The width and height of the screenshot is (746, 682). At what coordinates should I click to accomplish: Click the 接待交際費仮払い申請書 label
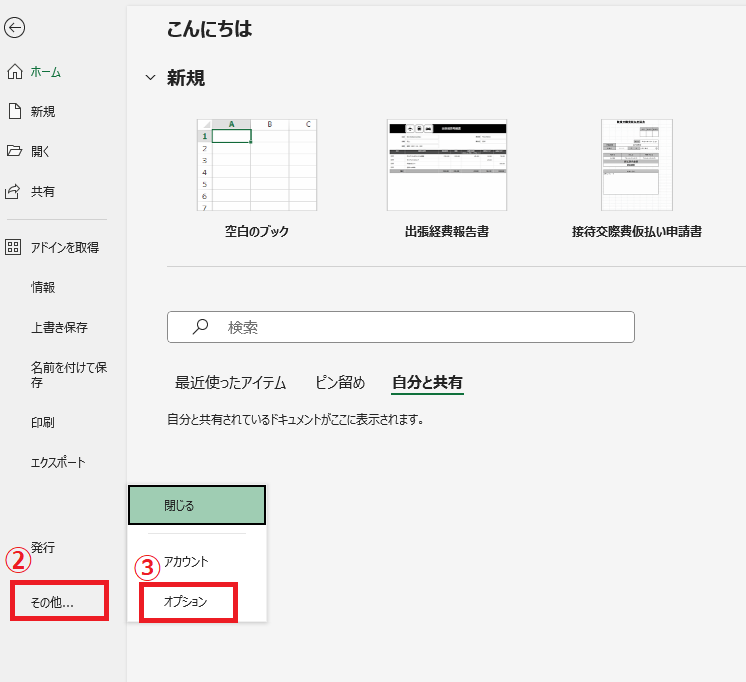637,231
